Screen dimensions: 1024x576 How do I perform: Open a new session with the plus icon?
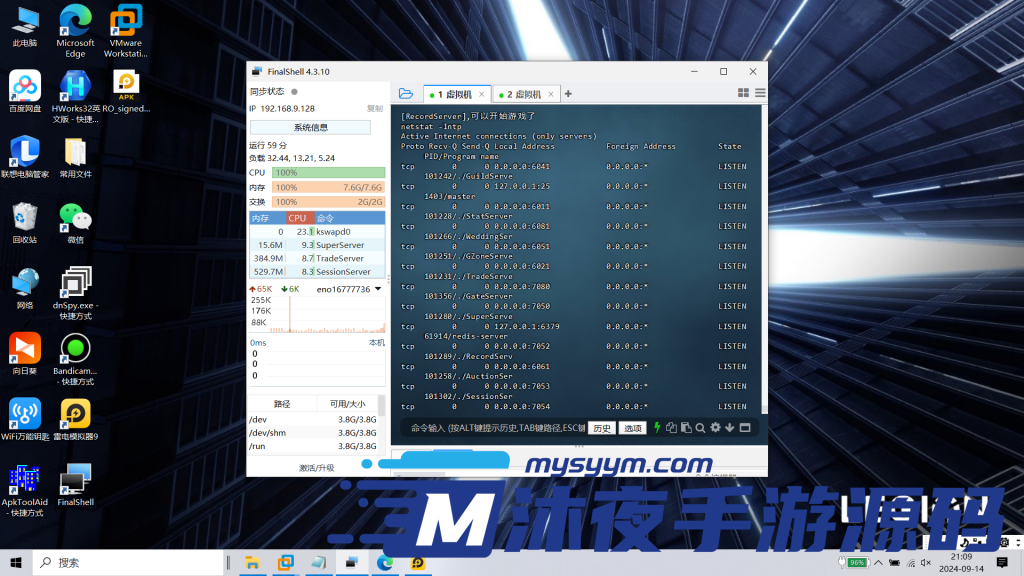[x=567, y=93]
